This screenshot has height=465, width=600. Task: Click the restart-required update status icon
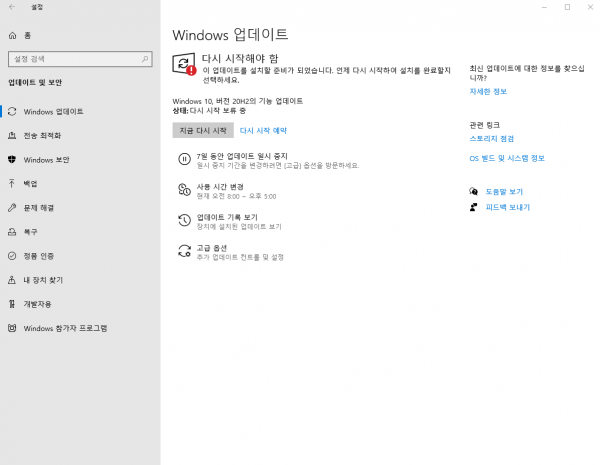184,64
